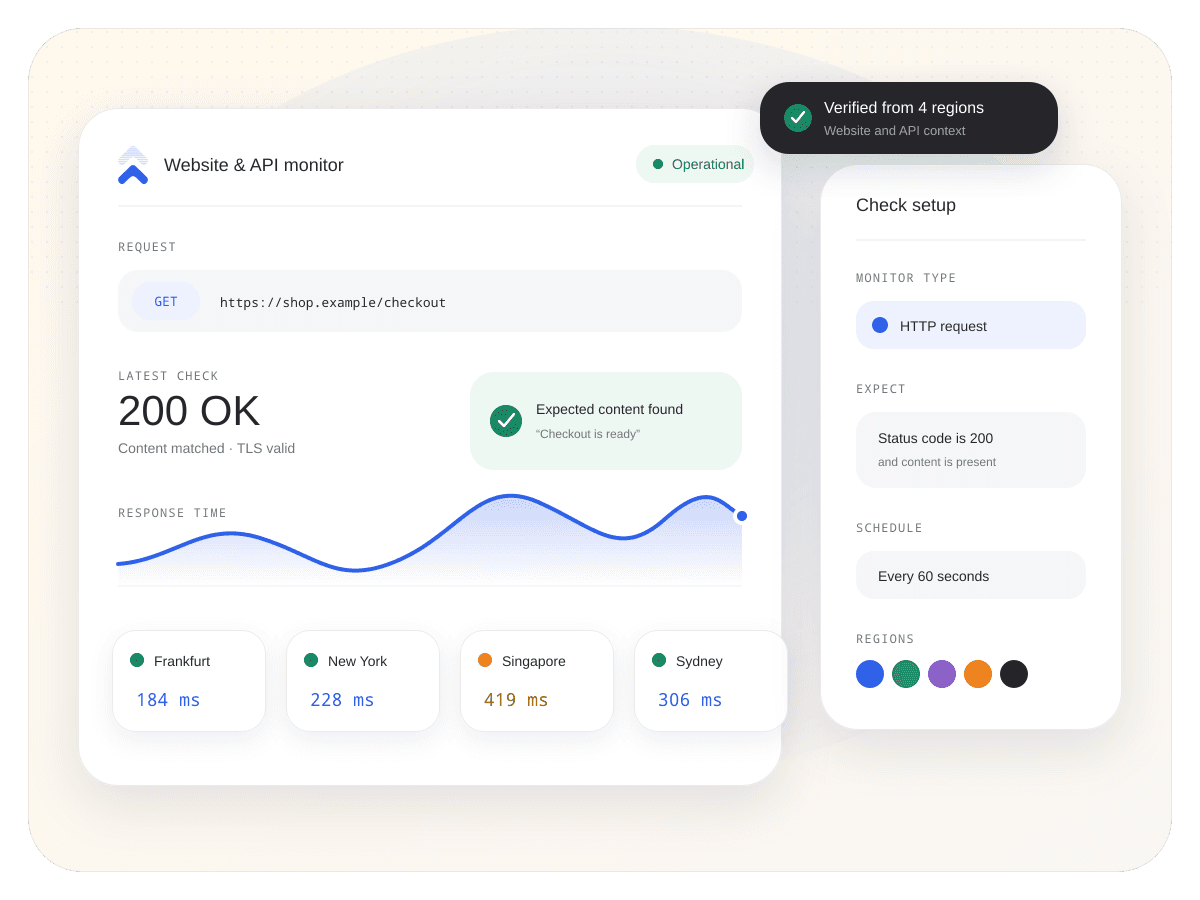Select the HTTP request radio dot
1200x900 pixels.
point(880,325)
